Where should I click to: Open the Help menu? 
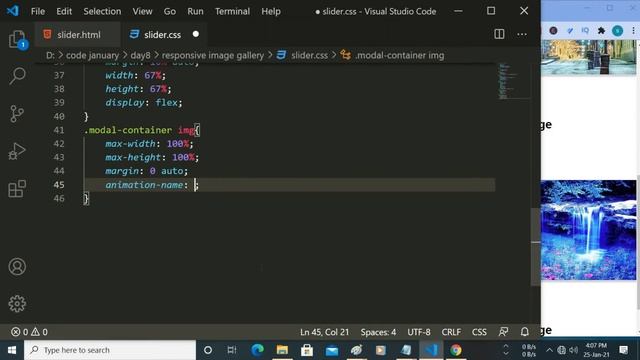click(271, 11)
